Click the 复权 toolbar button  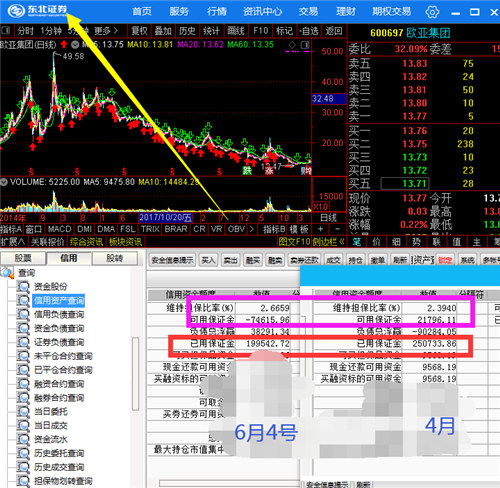coord(139,31)
